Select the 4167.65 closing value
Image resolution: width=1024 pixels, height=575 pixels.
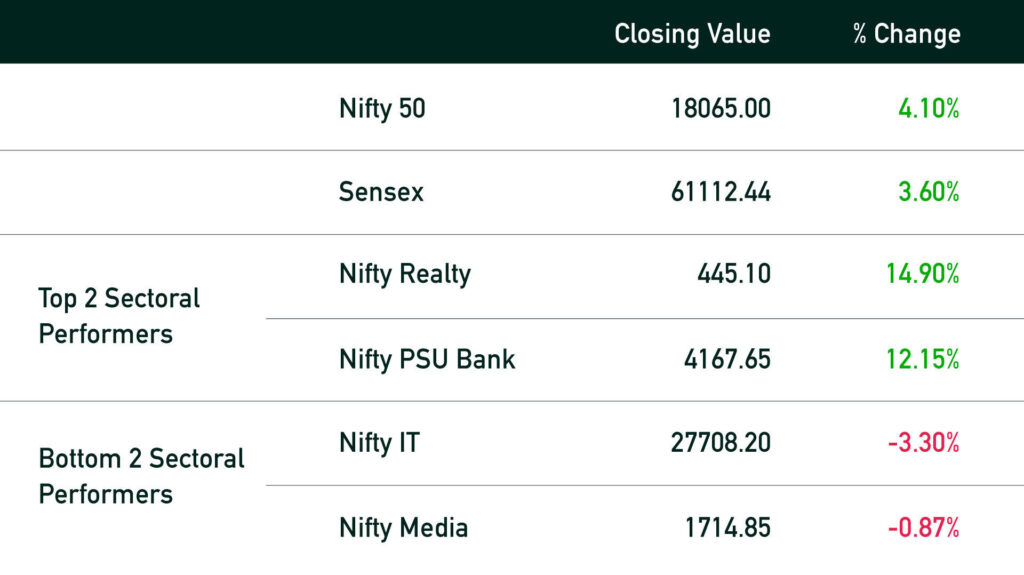point(728,359)
